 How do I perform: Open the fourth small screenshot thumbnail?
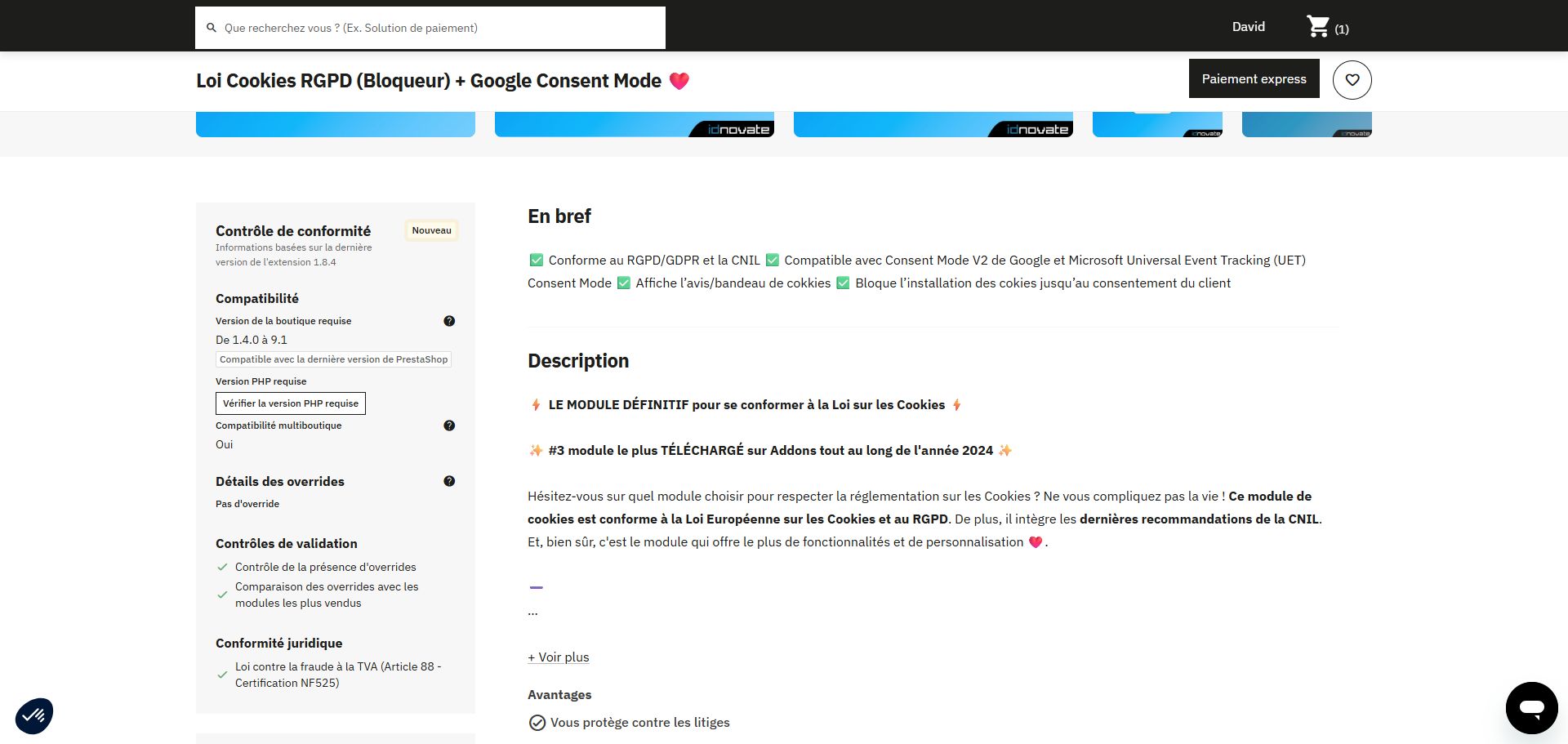coord(1158,124)
